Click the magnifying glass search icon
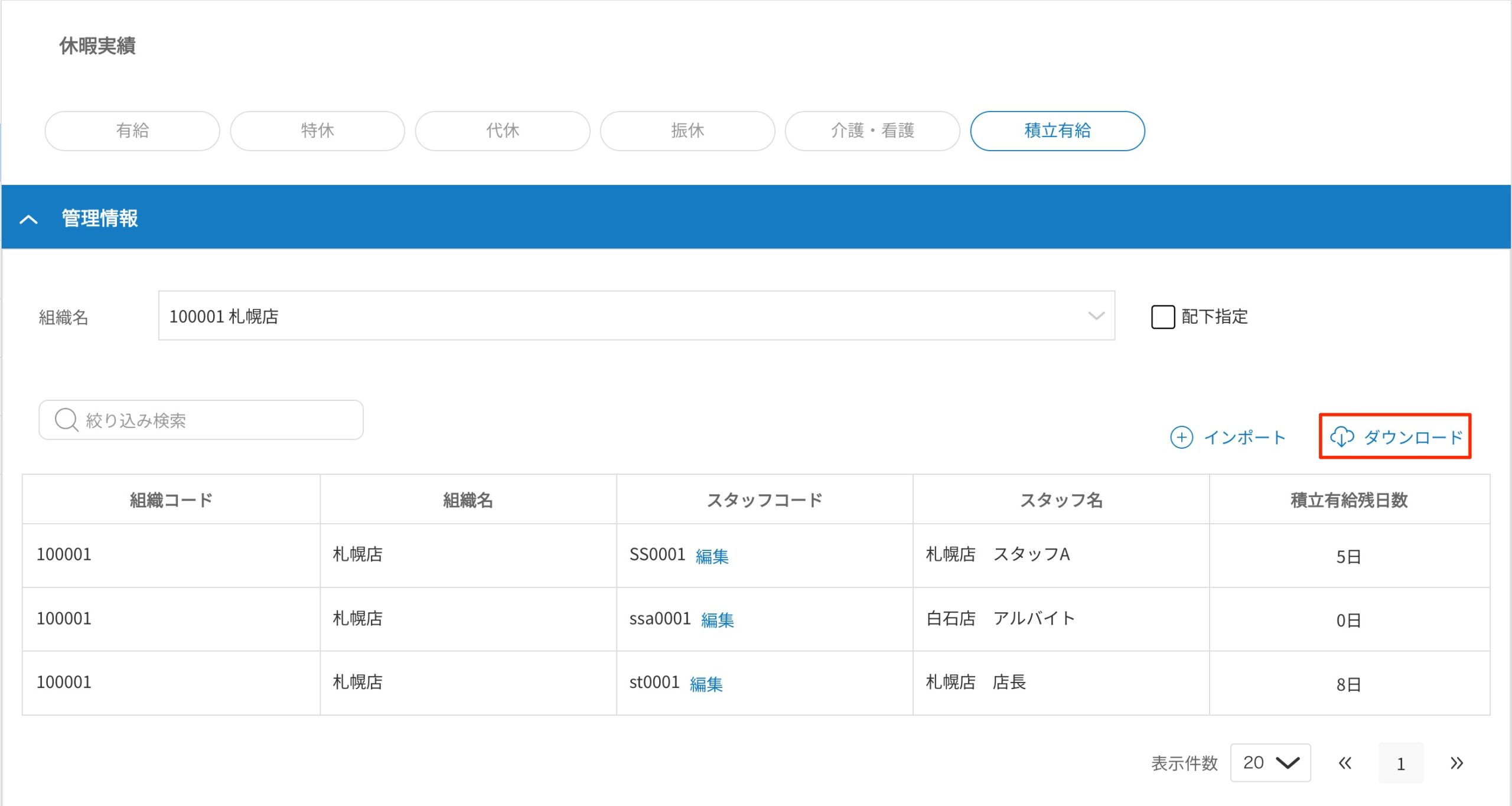This screenshot has width=1512, height=806. click(x=66, y=420)
